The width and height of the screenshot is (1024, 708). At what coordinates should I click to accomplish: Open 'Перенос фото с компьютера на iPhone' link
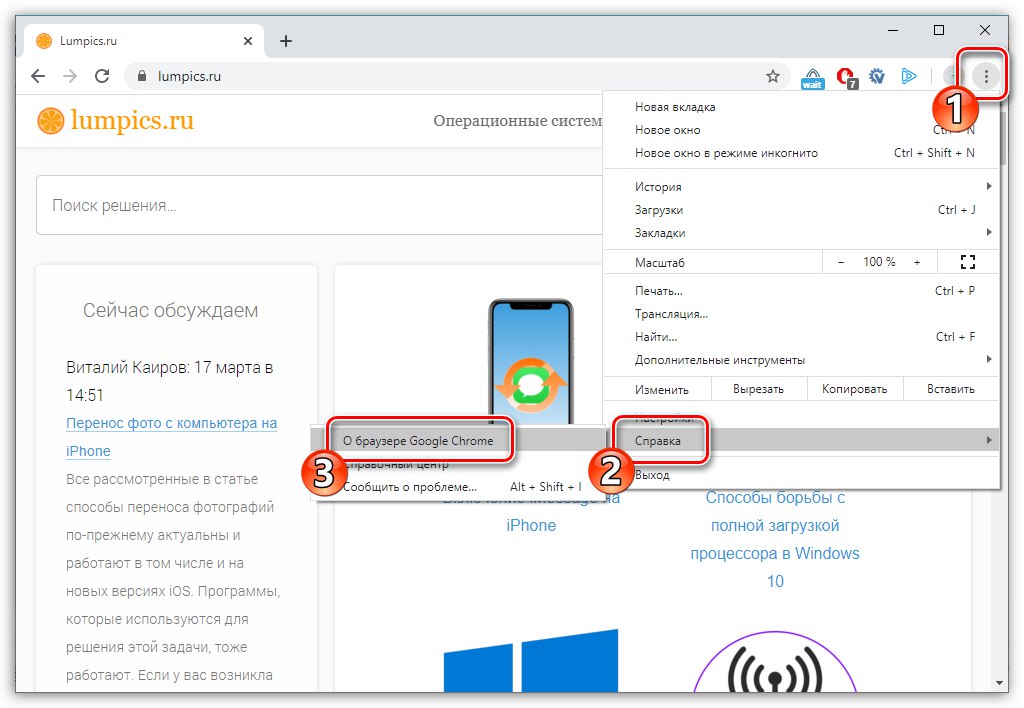coord(171,437)
